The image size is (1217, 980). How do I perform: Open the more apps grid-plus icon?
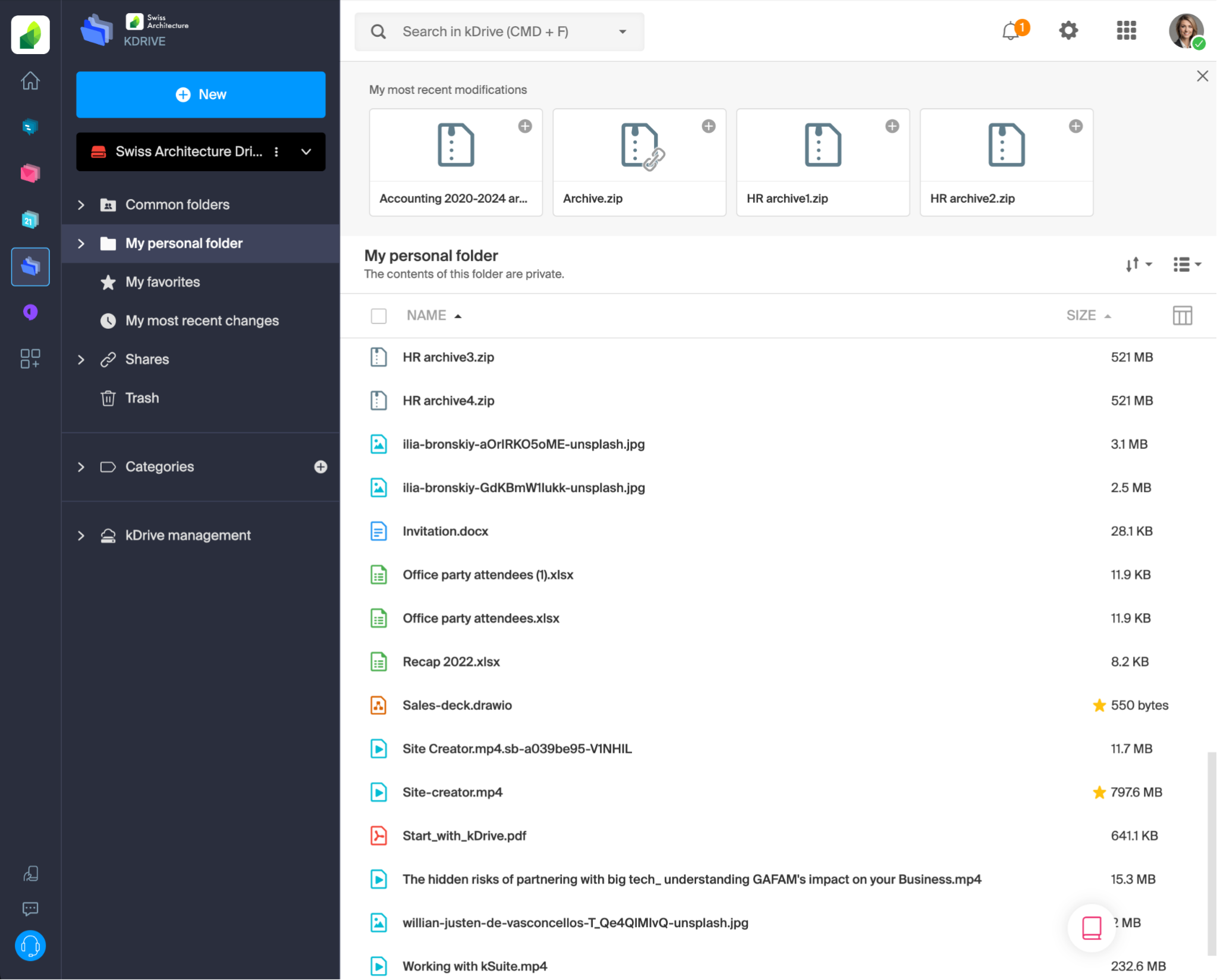tap(30, 359)
